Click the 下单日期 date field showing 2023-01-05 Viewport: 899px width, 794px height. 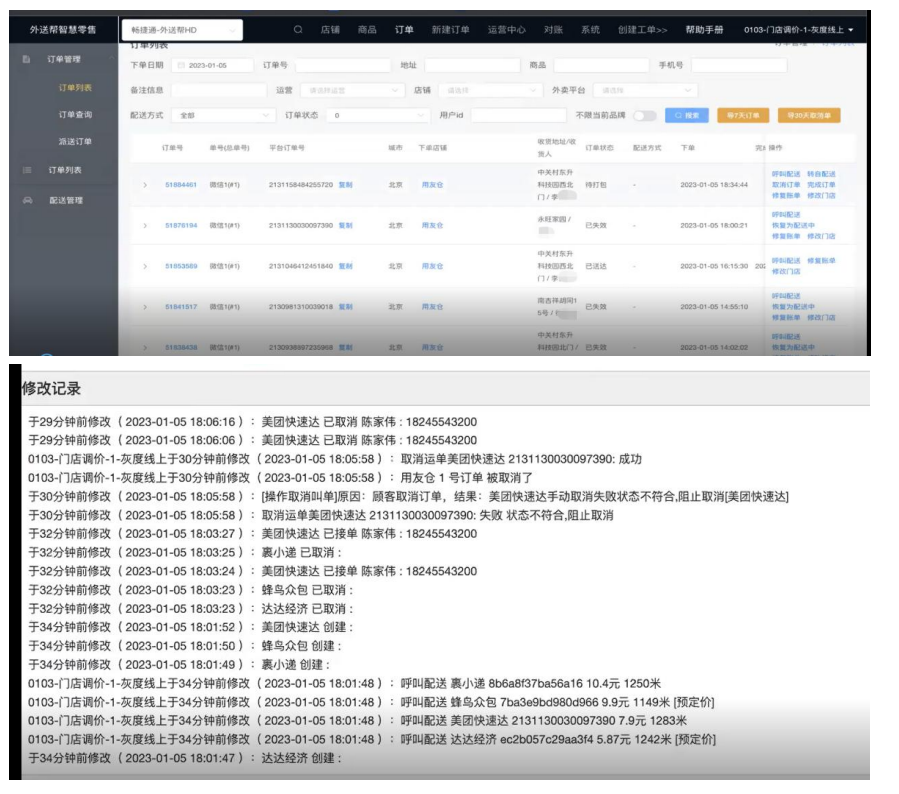pos(212,65)
